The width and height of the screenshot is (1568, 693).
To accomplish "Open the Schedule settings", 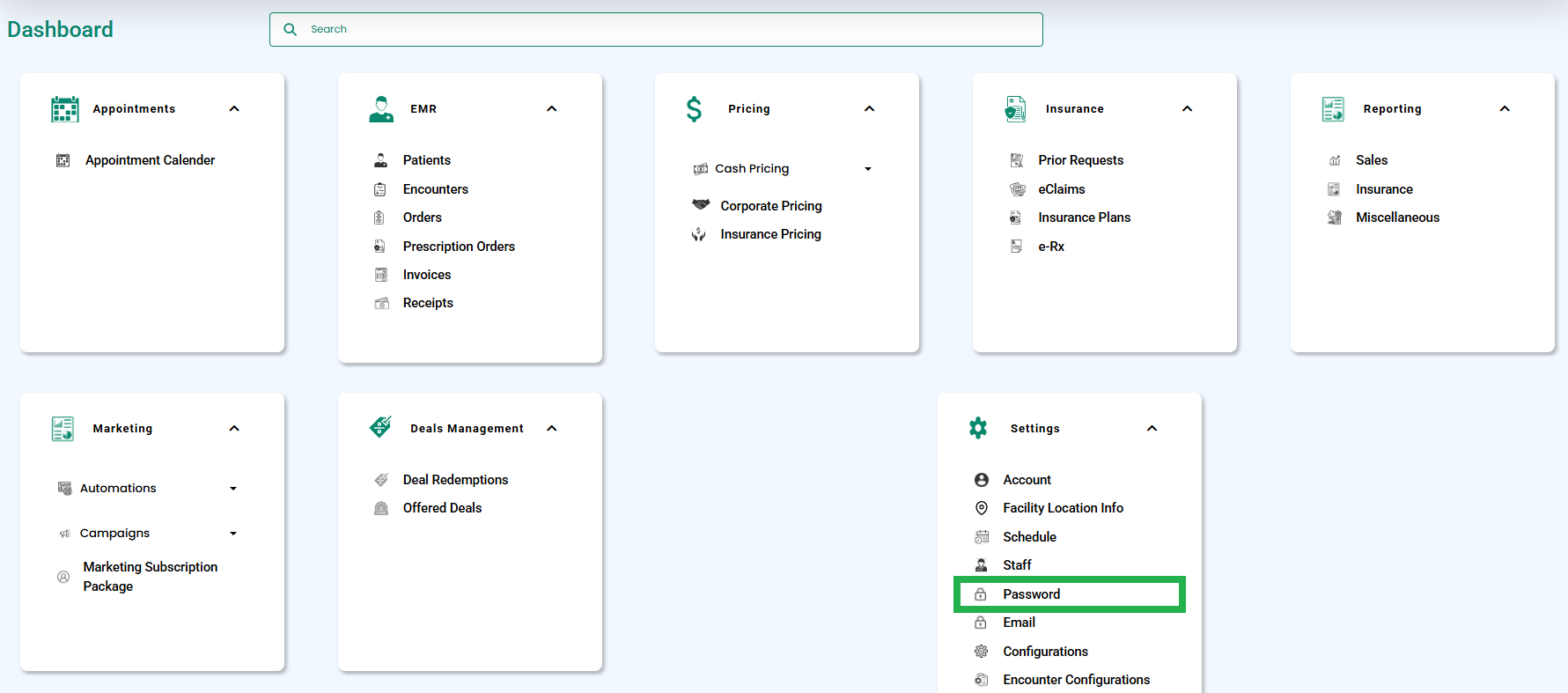I will pyautogui.click(x=1030, y=537).
